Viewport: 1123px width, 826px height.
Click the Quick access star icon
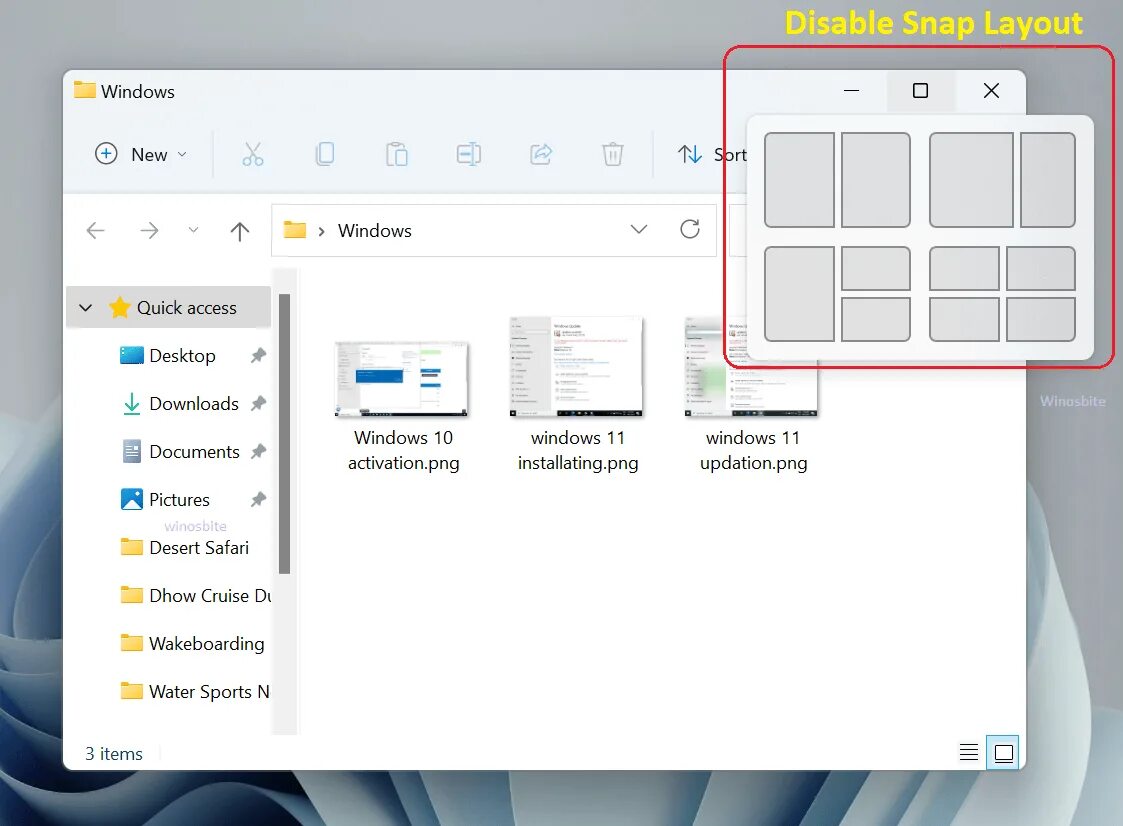pyautogui.click(x=120, y=307)
